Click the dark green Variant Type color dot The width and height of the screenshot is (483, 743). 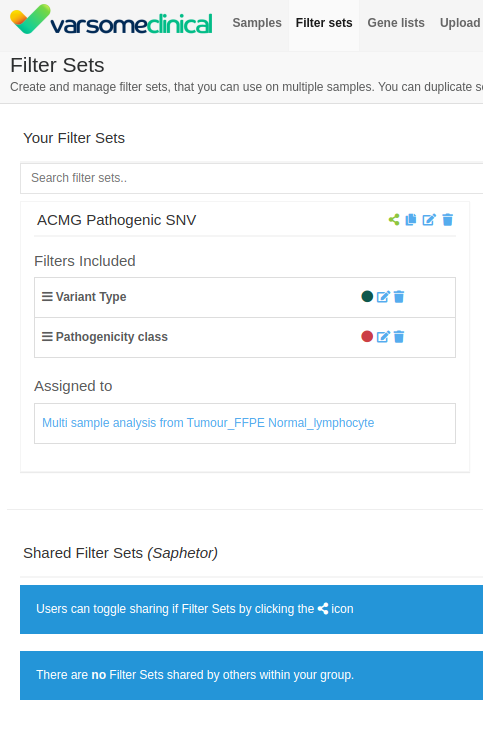pos(367,296)
